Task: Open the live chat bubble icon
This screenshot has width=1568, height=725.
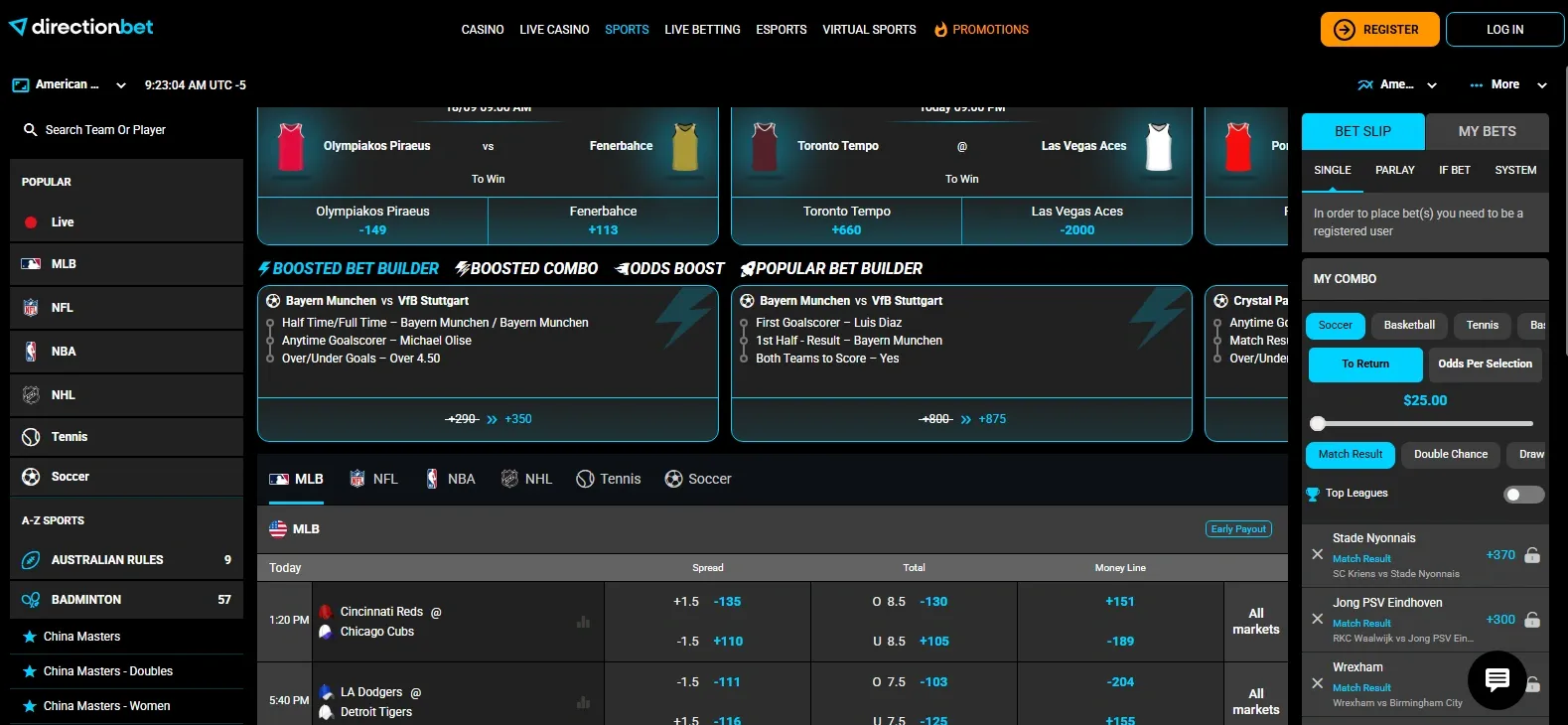Action: (x=1497, y=680)
